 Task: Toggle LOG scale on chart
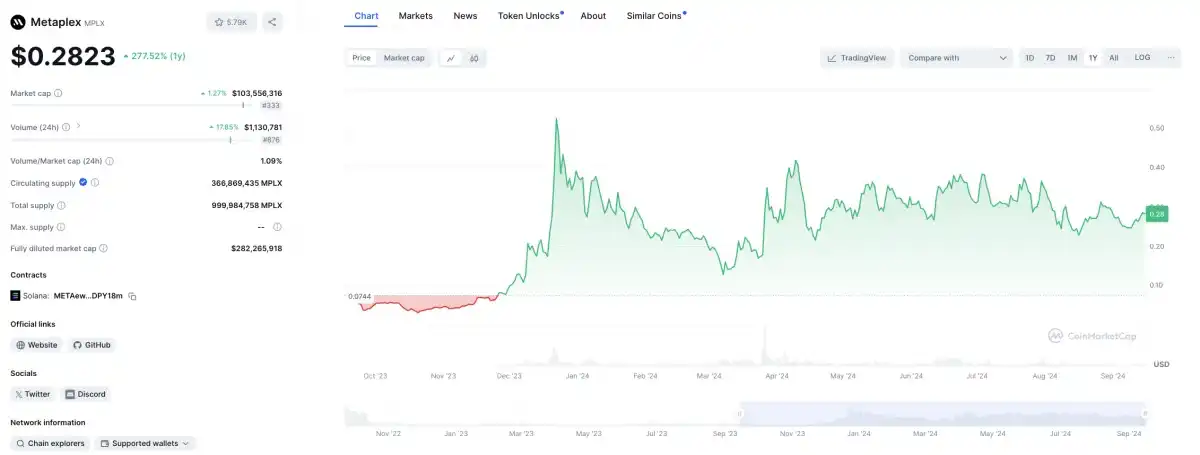(x=1142, y=58)
